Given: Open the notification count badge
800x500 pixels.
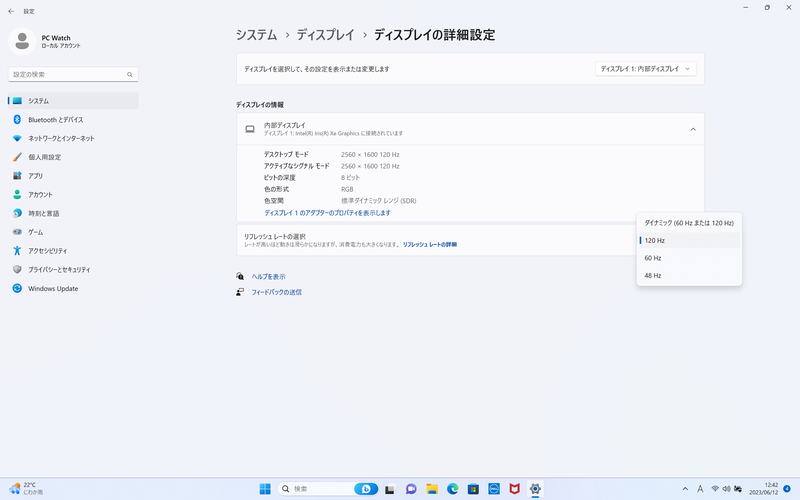Looking at the screenshot, I should [787, 489].
